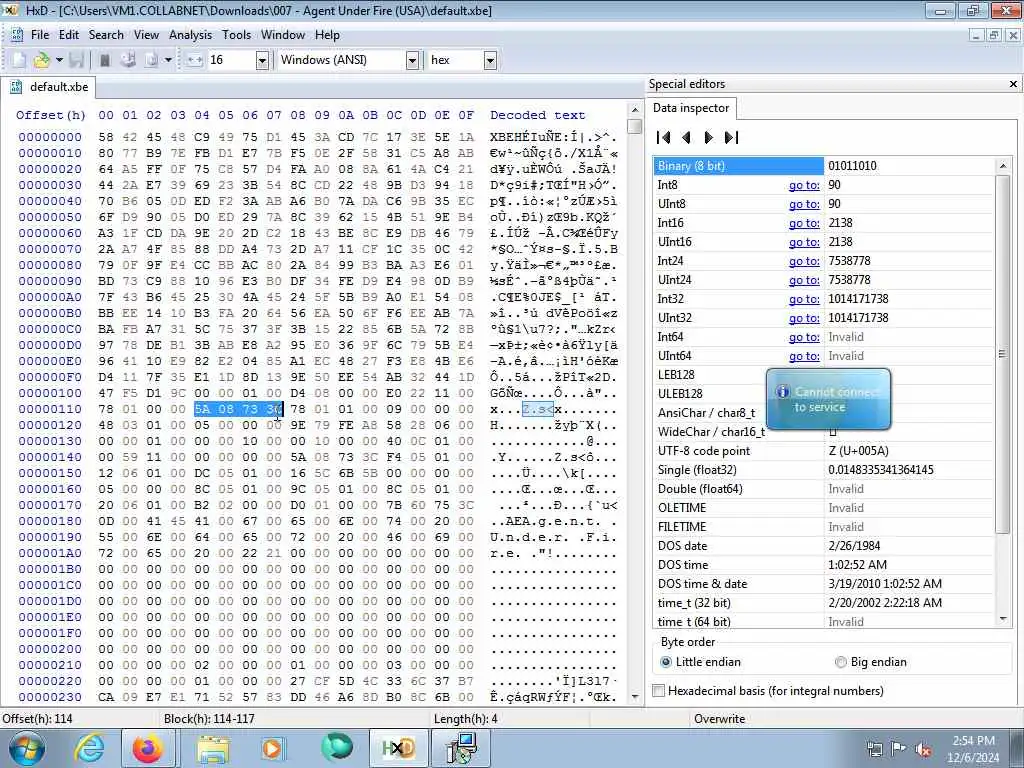
Task: Expand the disk image dropdown arrow
Action: click(168, 60)
